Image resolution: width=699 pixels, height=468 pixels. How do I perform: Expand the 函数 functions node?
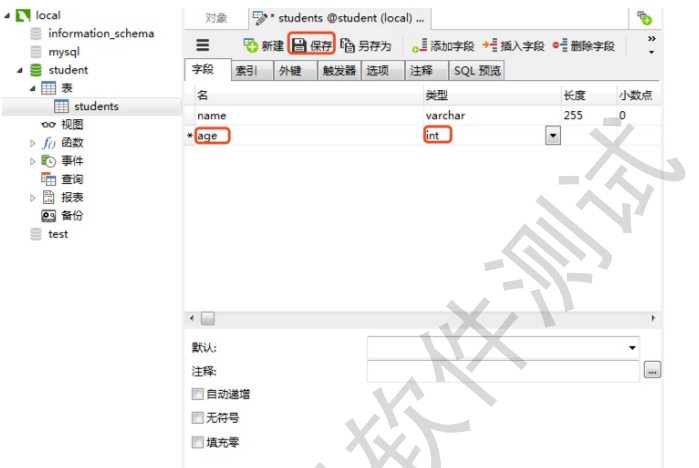[33, 144]
